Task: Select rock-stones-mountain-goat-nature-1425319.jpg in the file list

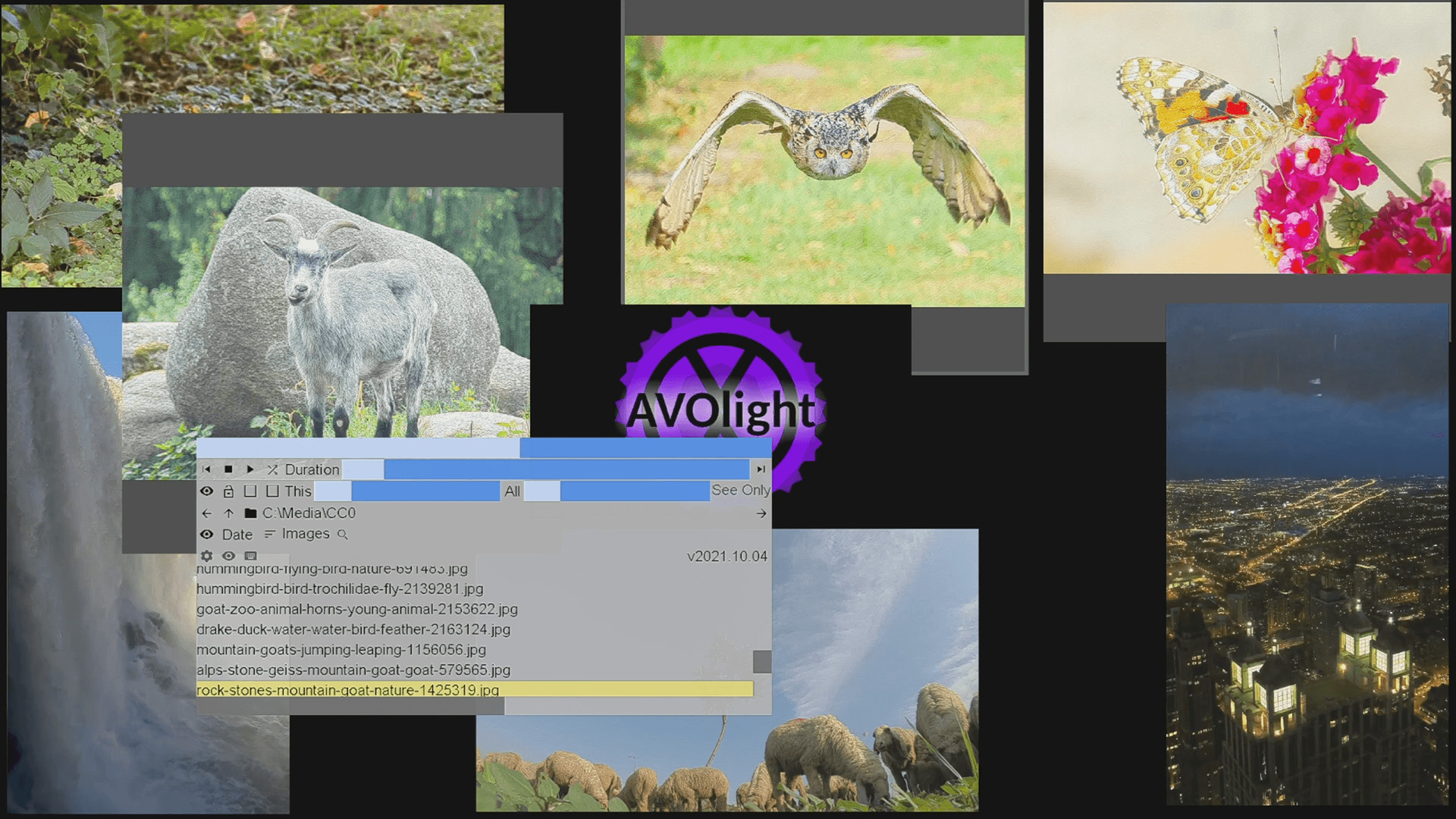Action: point(349,691)
